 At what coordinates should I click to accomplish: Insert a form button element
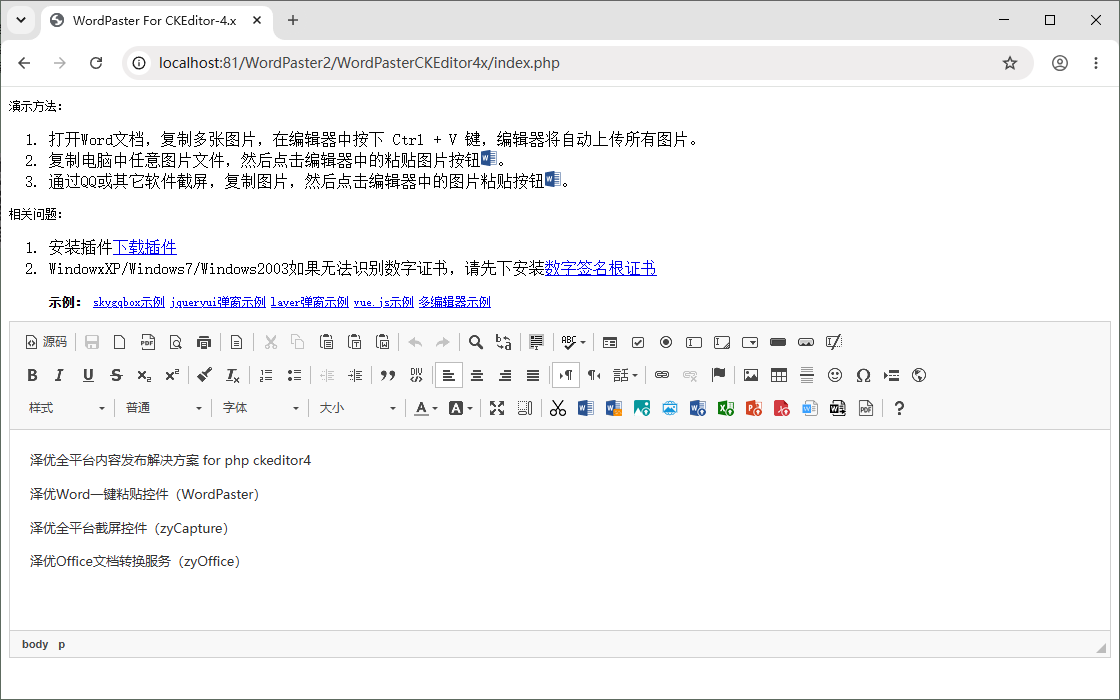click(x=778, y=342)
